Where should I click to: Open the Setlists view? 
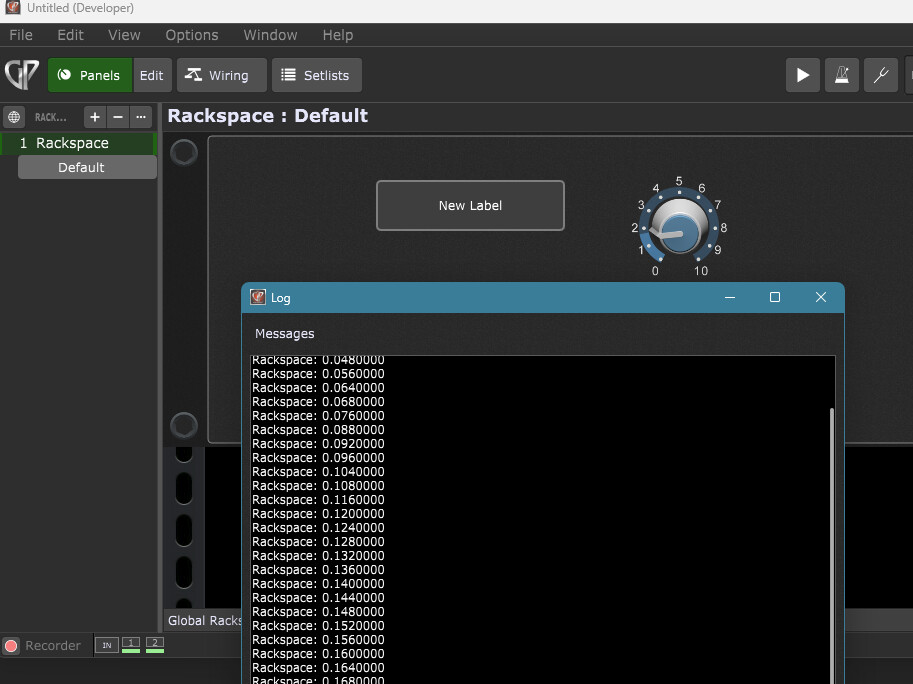coord(317,75)
